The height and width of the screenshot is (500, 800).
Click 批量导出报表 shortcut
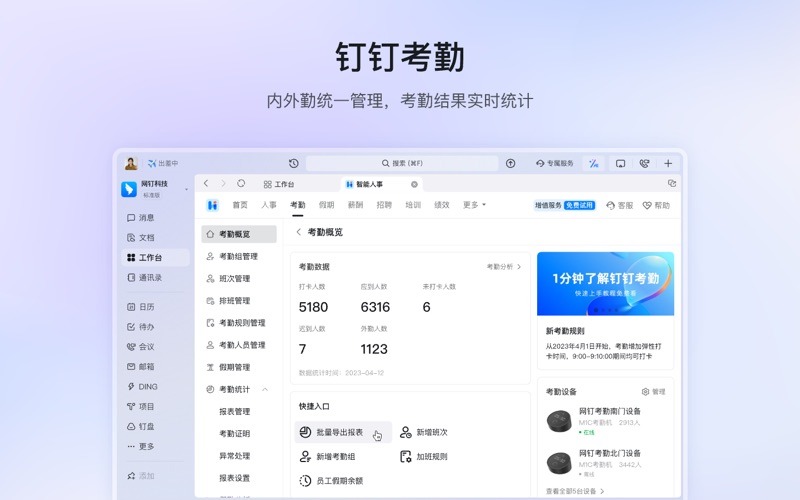[343, 432]
